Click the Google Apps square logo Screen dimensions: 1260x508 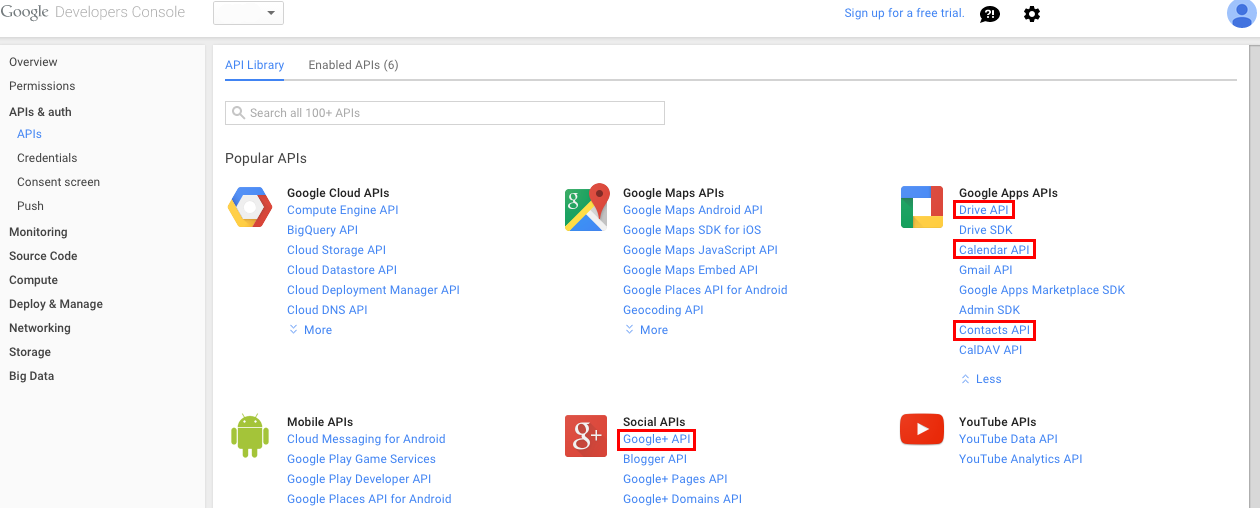click(x=922, y=207)
